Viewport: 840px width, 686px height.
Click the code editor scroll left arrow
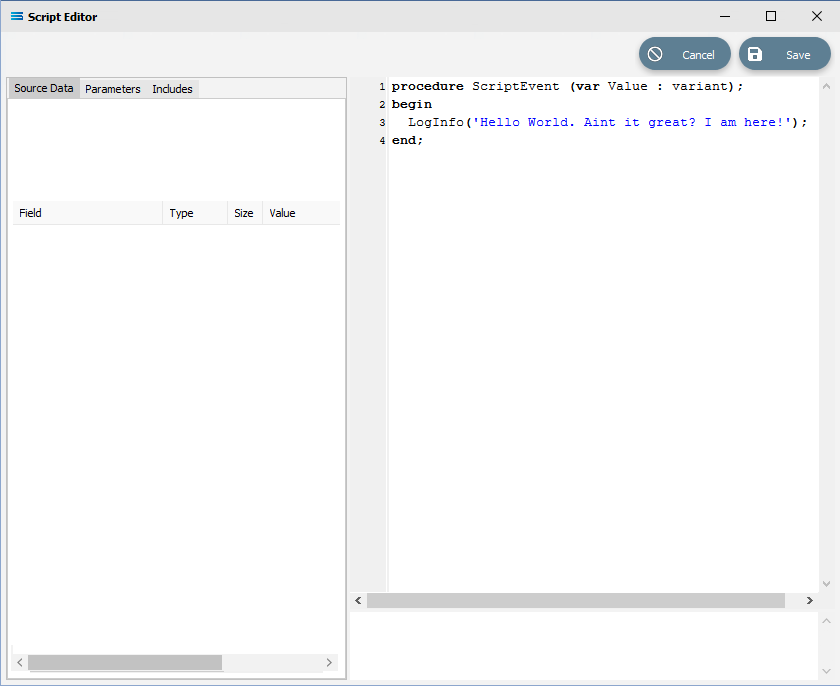(x=358, y=600)
